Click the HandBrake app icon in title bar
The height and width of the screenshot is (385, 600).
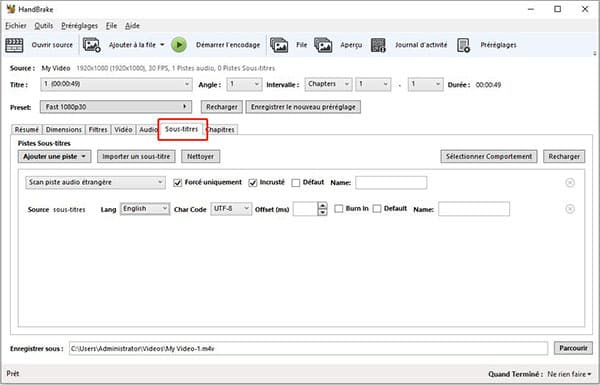[11, 9]
